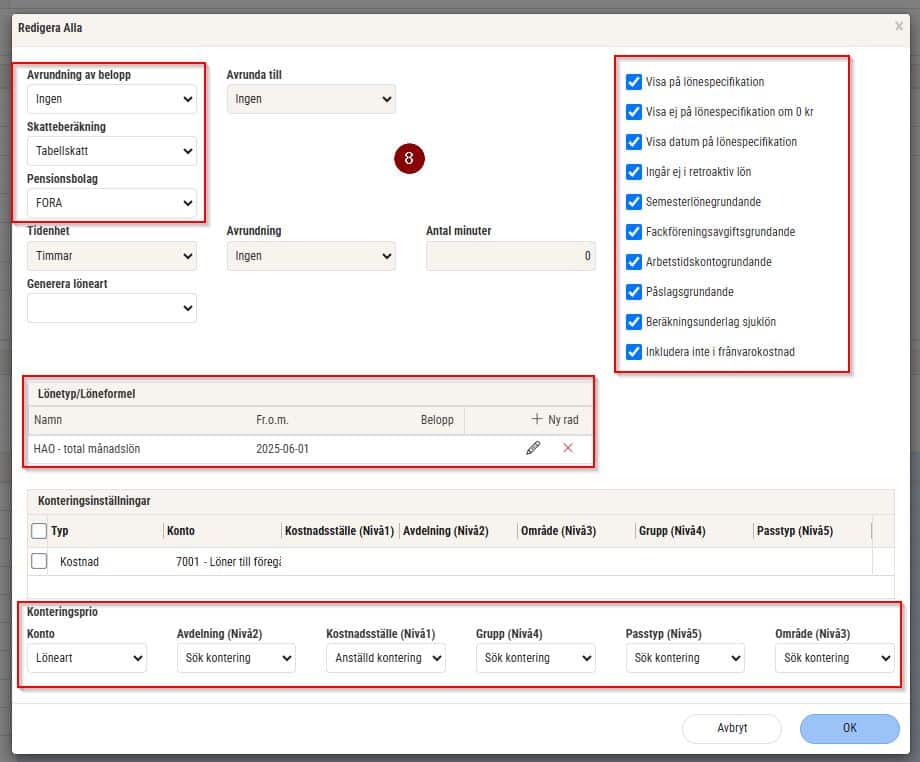Open Konto dropdown showing Löneart
Image resolution: width=920 pixels, height=762 pixels.
(x=87, y=658)
